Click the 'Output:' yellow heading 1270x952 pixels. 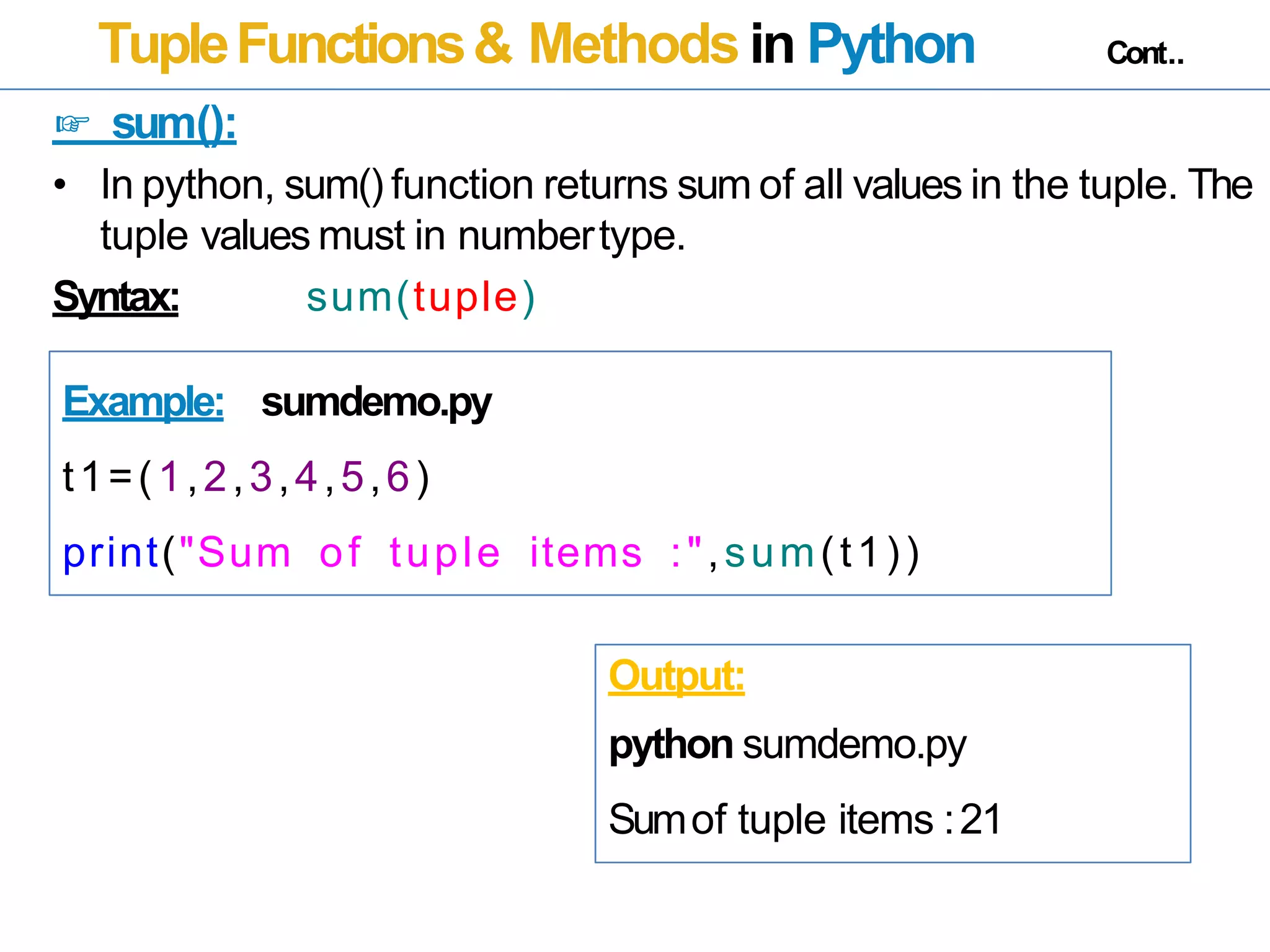(677, 676)
